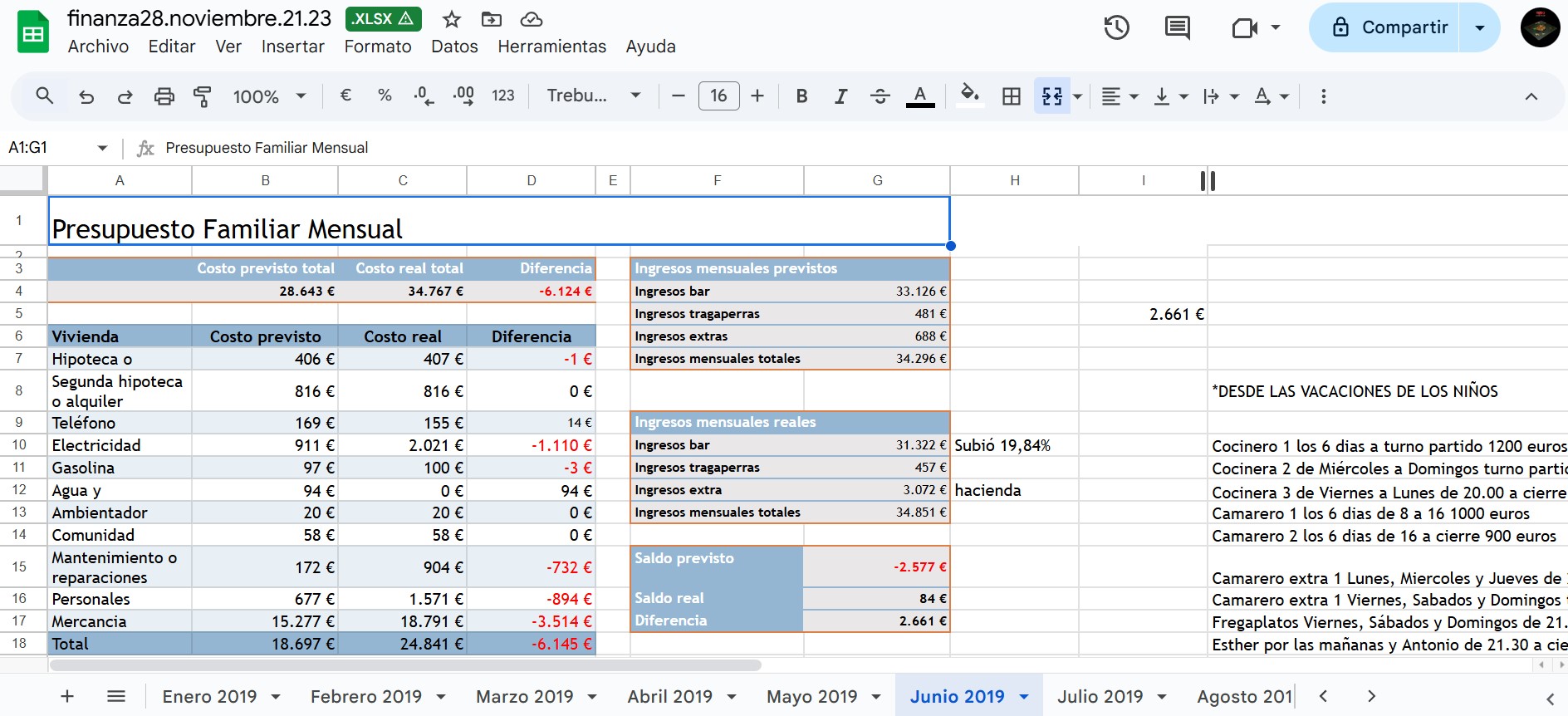Undo the last action
This screenshot has width=1568, height=716.
(86, 96)
